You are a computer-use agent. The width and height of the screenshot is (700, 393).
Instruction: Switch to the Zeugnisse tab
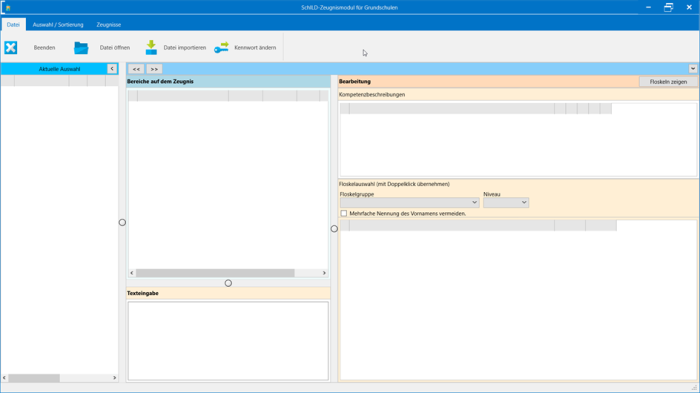108,25
